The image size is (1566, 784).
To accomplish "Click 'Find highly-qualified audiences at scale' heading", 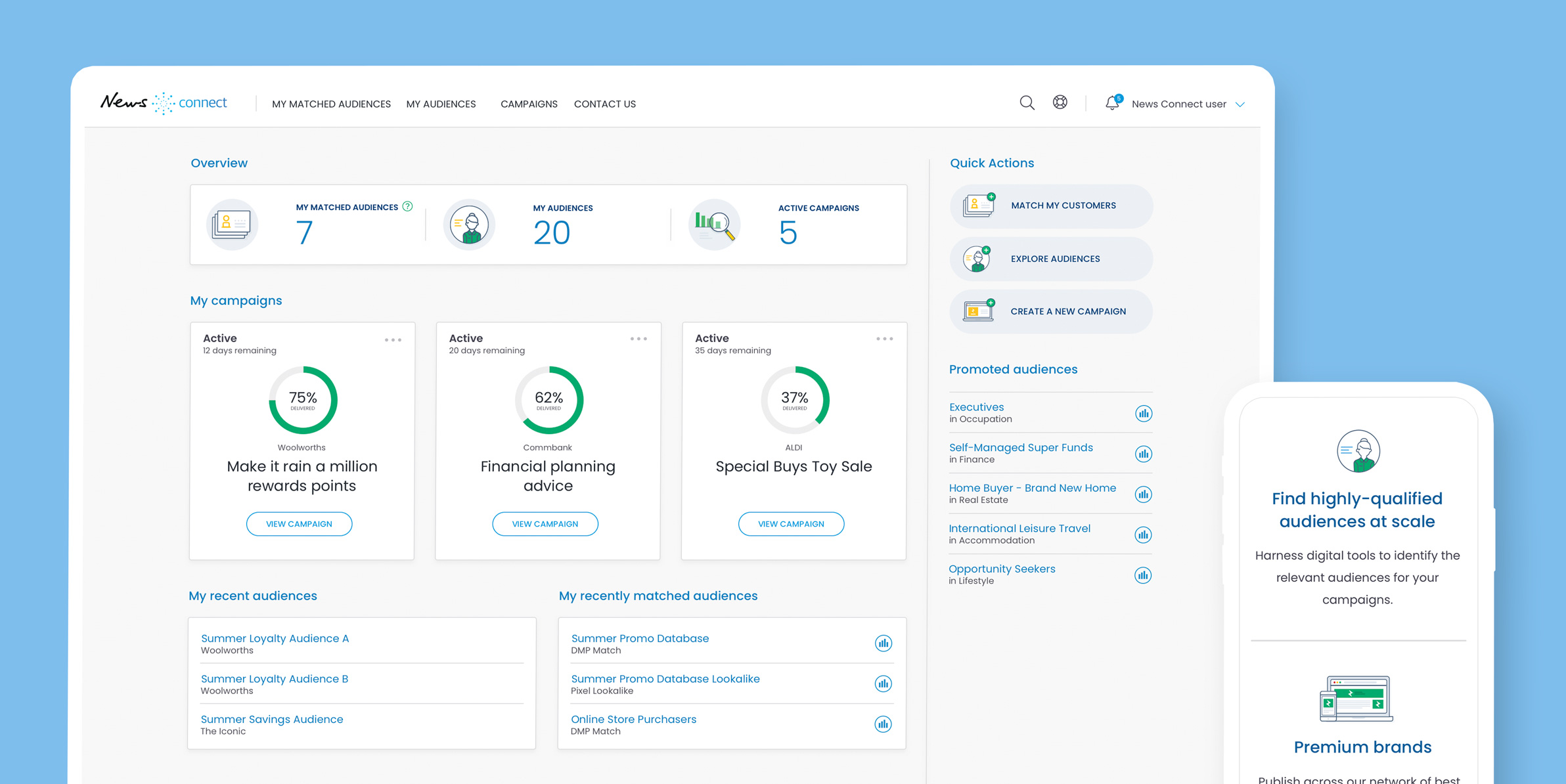I will (x=1357, y=510).
